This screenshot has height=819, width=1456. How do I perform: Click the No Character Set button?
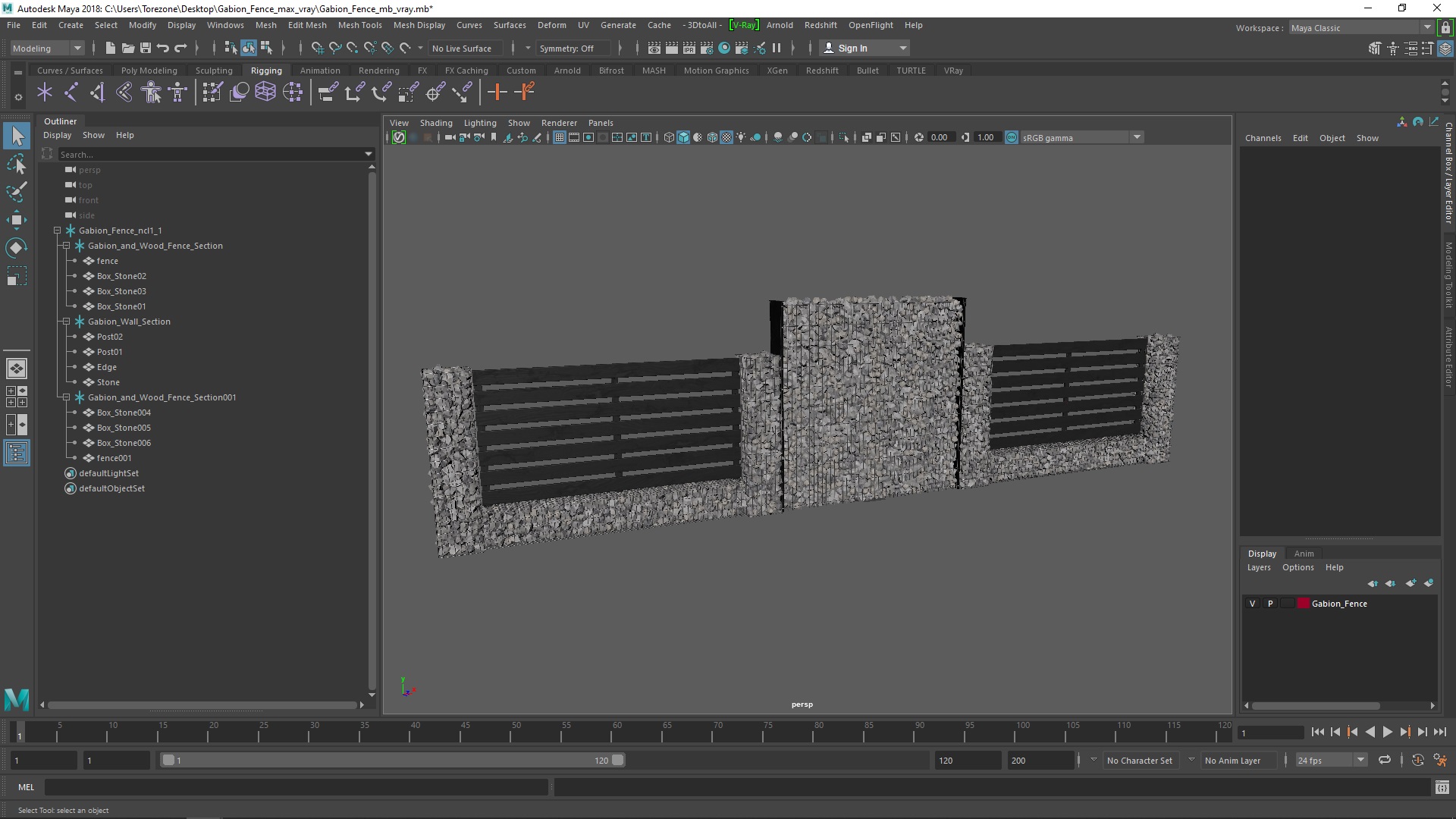coord(1139,761)
